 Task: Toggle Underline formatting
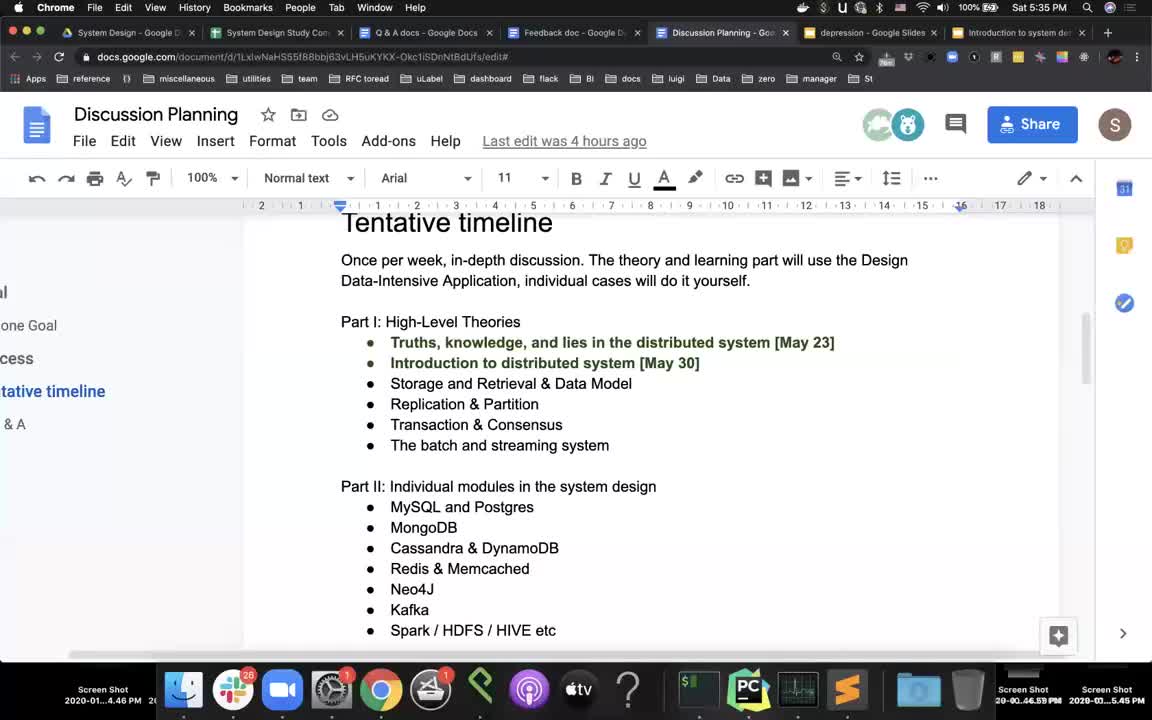click(634, 179)
